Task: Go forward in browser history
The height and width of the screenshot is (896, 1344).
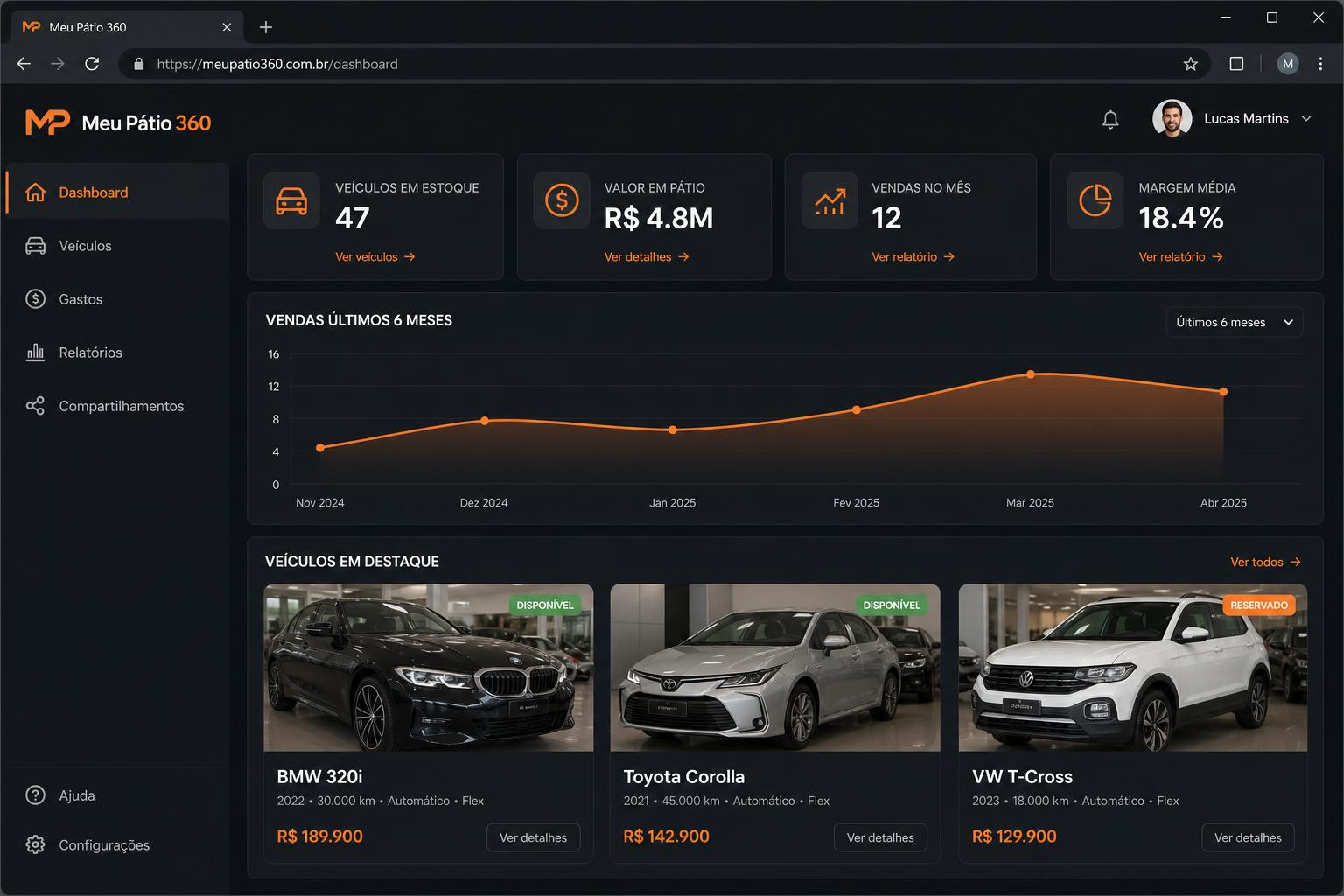Action: coord(58,64)
